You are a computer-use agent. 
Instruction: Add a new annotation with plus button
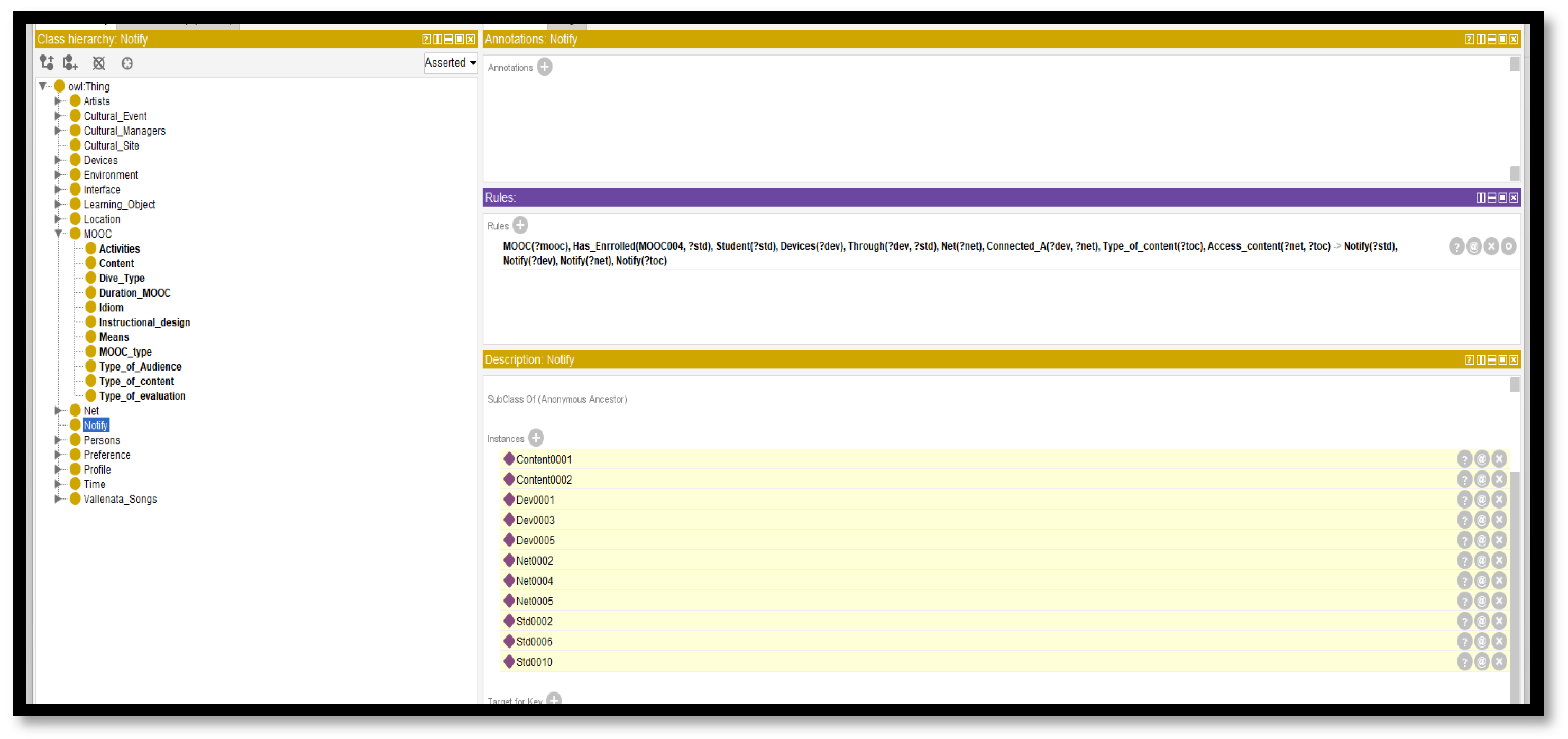coord(545,67)
